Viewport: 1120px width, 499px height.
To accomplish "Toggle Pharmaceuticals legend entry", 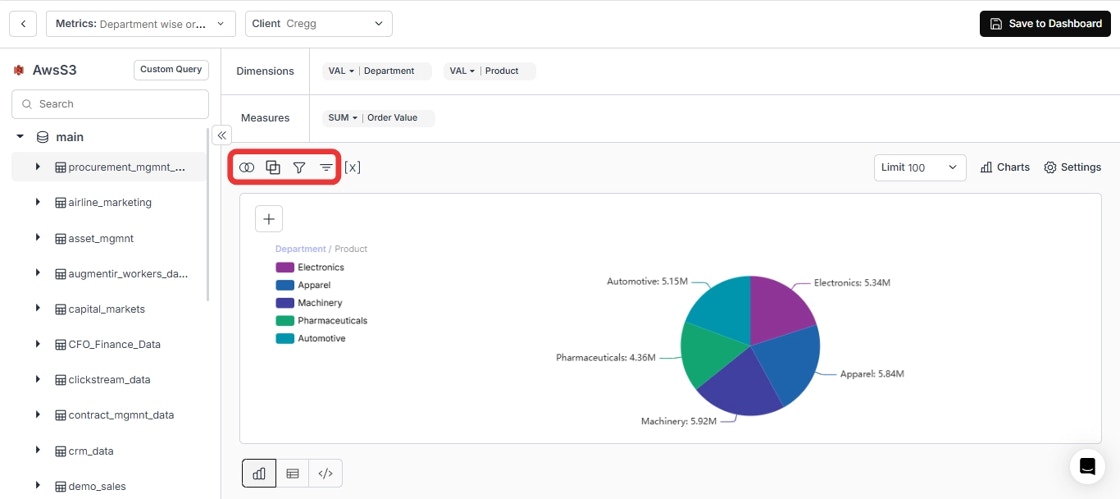I will pyautogui.click(x=321, y=321).
